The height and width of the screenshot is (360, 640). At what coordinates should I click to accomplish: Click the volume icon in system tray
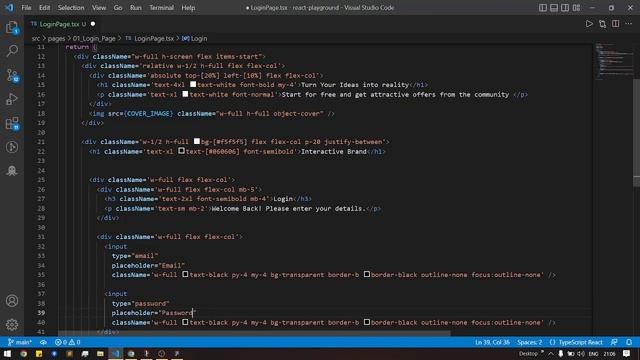(580, 353)
